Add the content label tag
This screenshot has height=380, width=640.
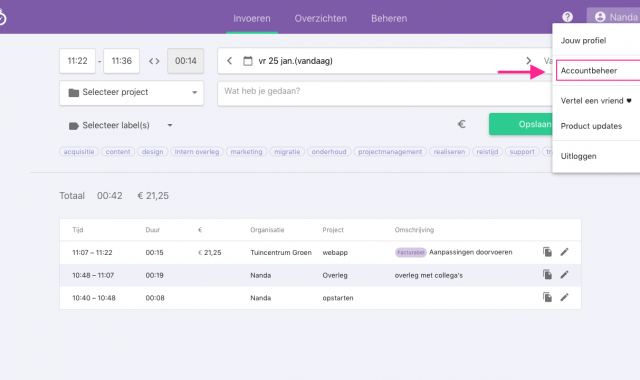118,151
